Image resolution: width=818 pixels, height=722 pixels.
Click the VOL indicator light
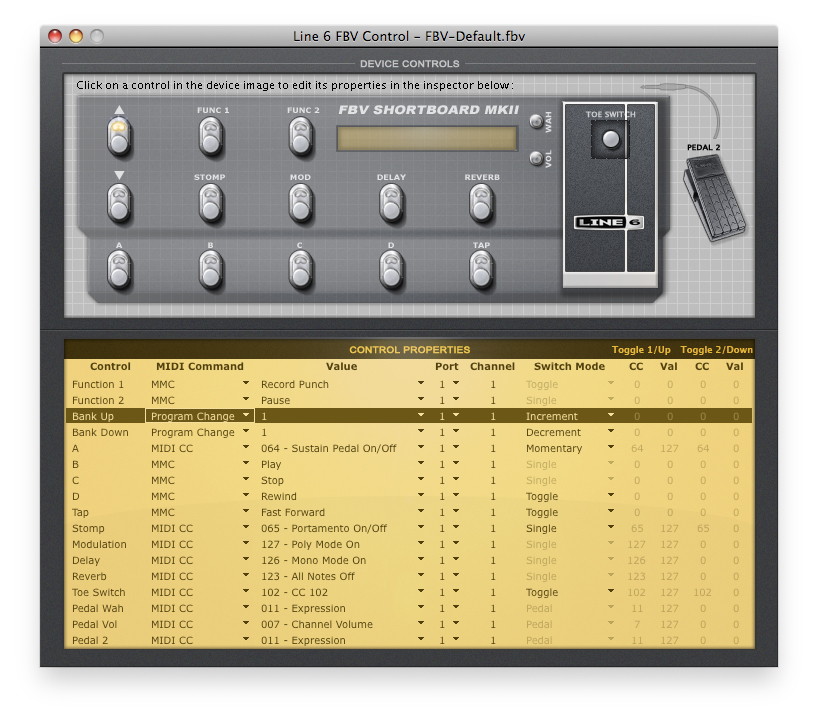536,158
